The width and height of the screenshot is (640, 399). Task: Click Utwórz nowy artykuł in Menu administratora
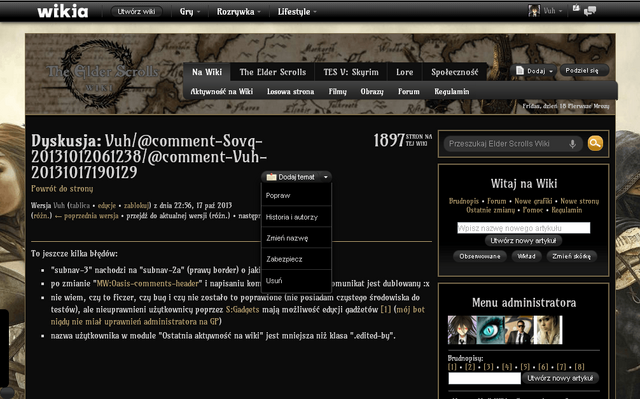pos(560,378)
